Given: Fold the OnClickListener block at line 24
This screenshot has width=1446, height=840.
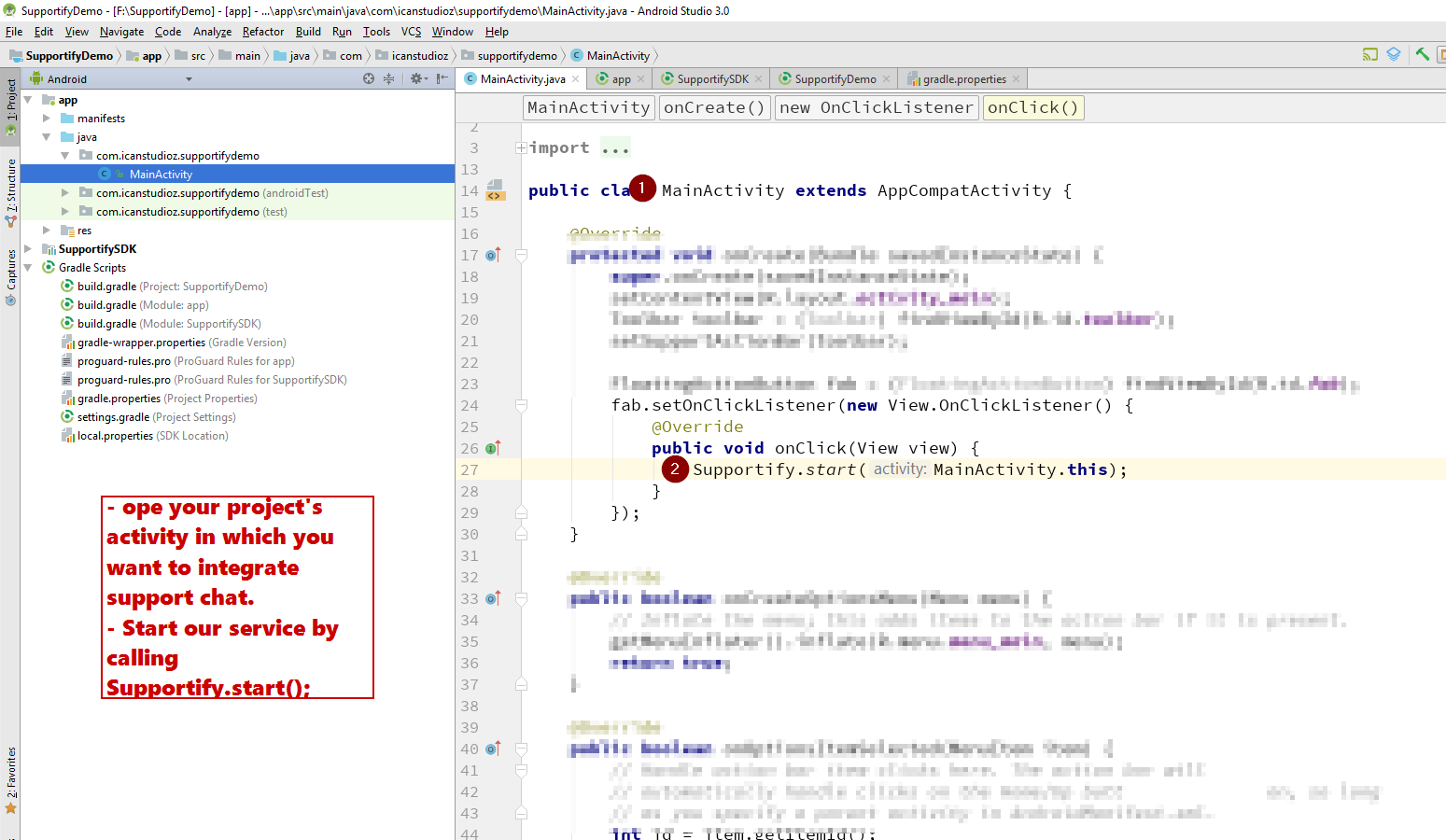Looking at the screenshot, I should pos(522,405).
